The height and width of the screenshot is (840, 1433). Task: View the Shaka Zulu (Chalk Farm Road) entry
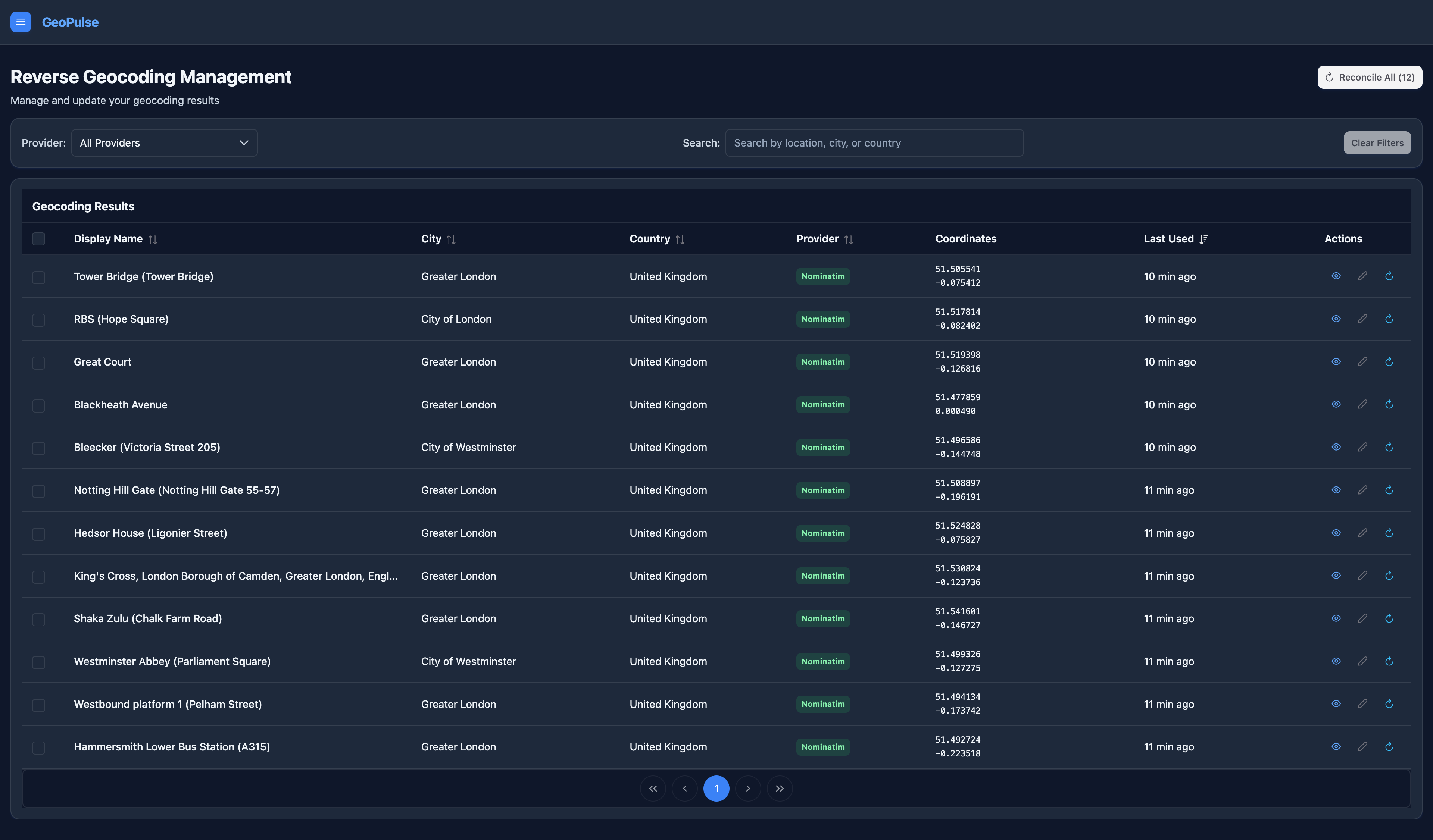[1336, 618]
